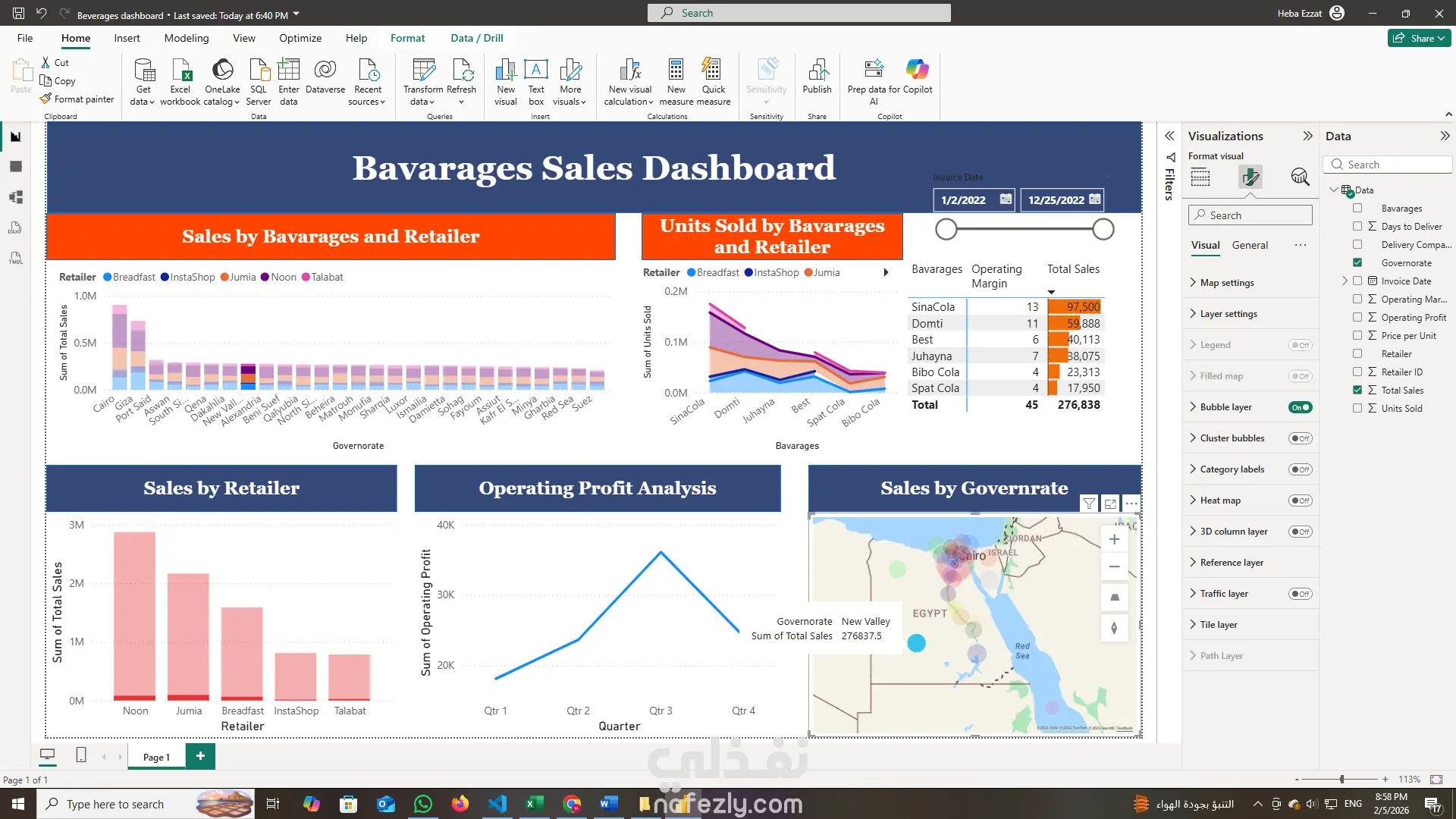Click the Share button
Image resolution: width=1456 pixels, height=819 pixels.
(1420, 38)
